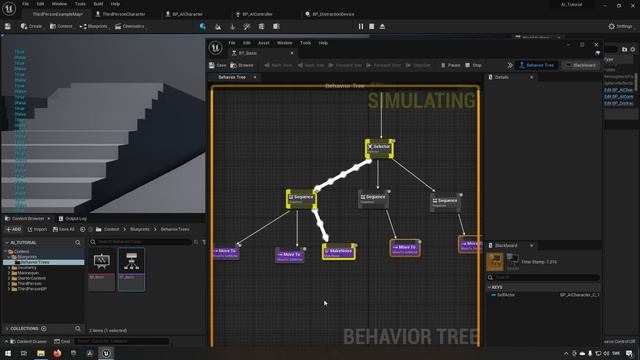Click the ADD button in Content Browser
The image size is (640, 360).
(13, 229)
